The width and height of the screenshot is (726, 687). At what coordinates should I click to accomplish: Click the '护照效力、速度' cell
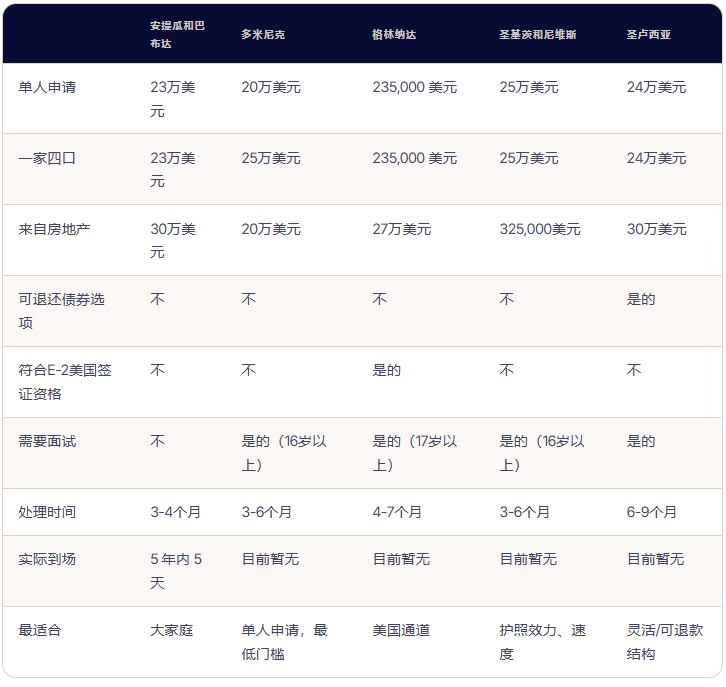[543, 642]
